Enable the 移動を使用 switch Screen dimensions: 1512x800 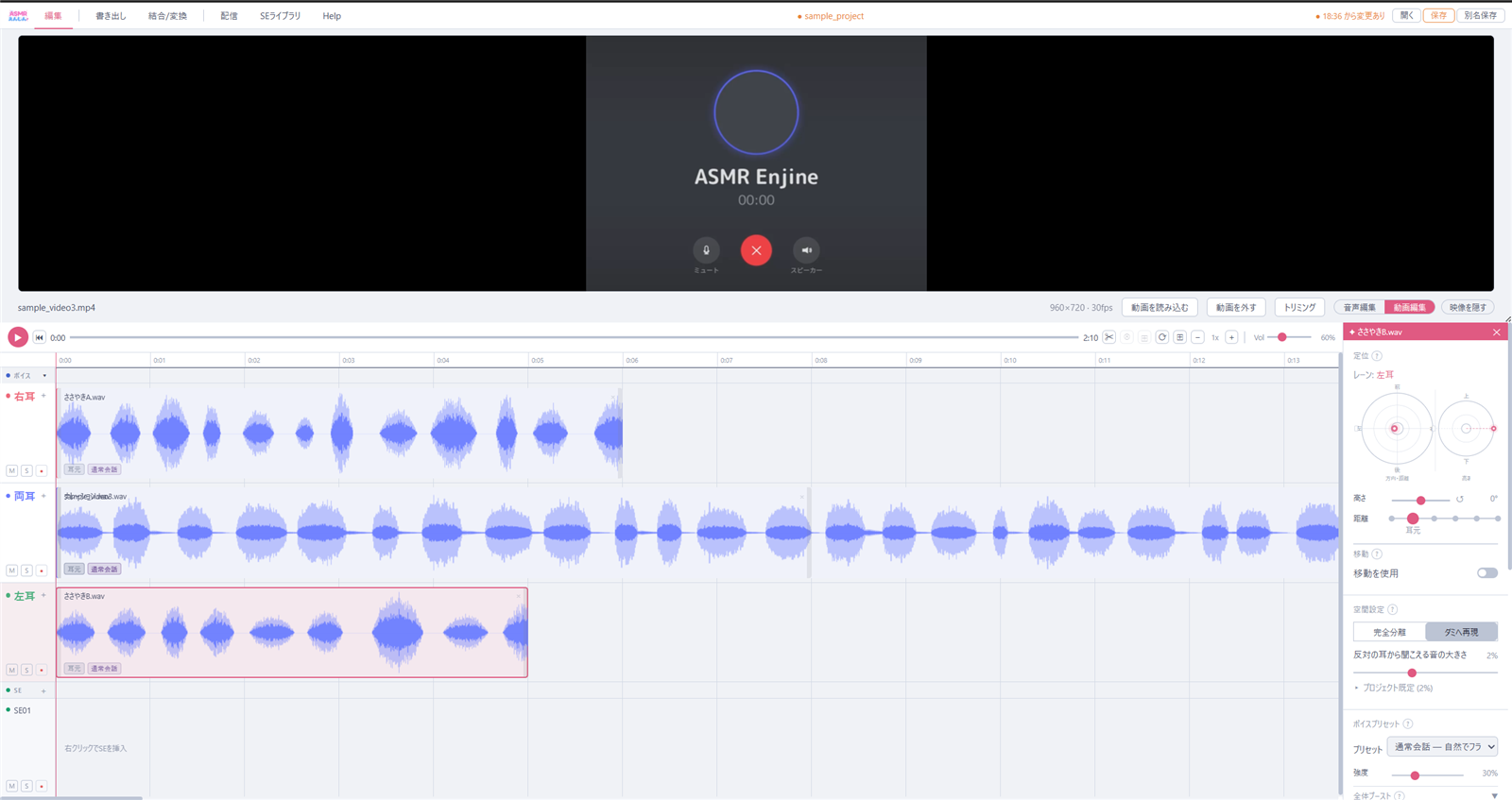click(1487, 573)
